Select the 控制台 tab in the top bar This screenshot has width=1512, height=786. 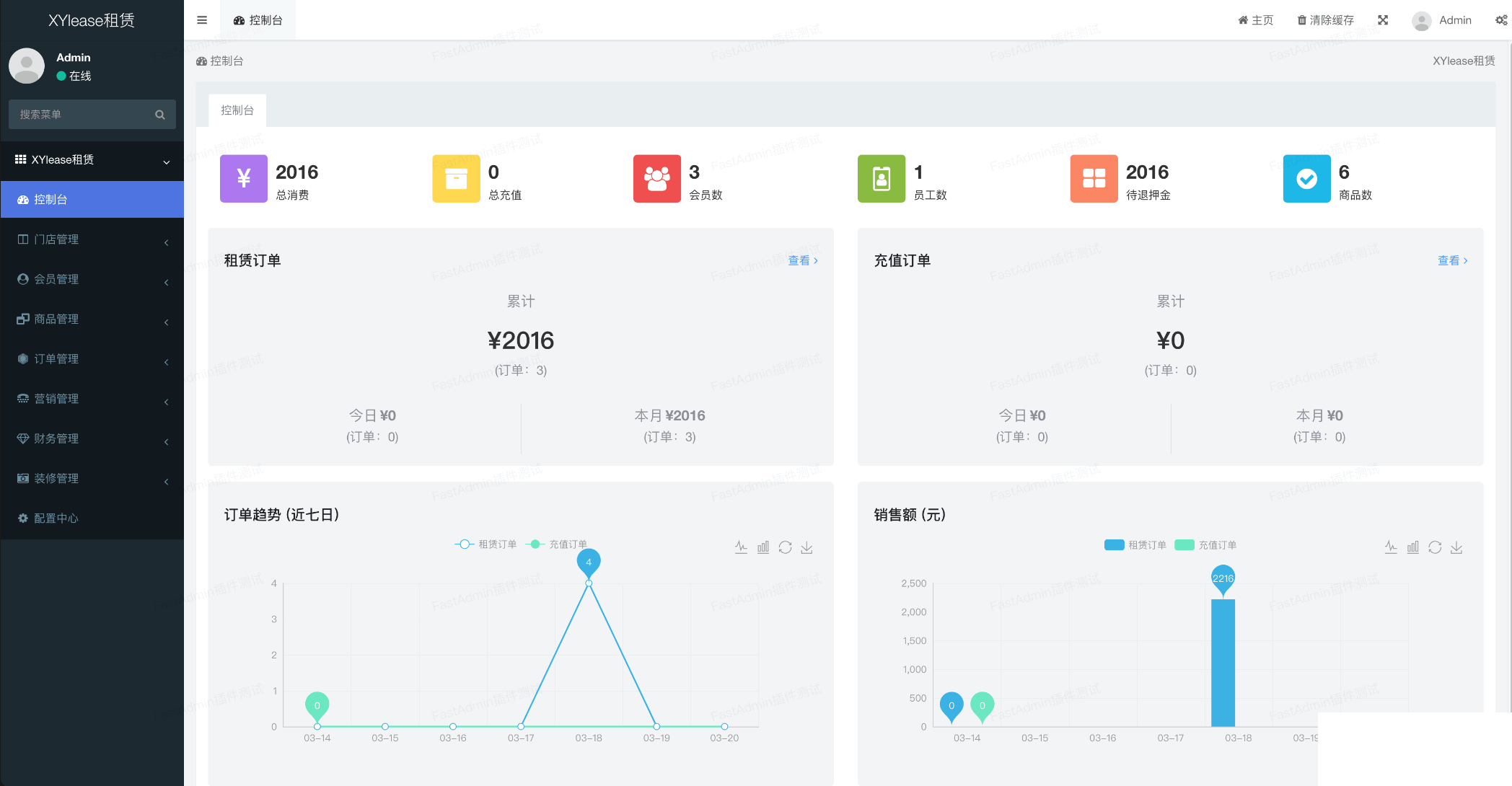click(x=258, y=20)
